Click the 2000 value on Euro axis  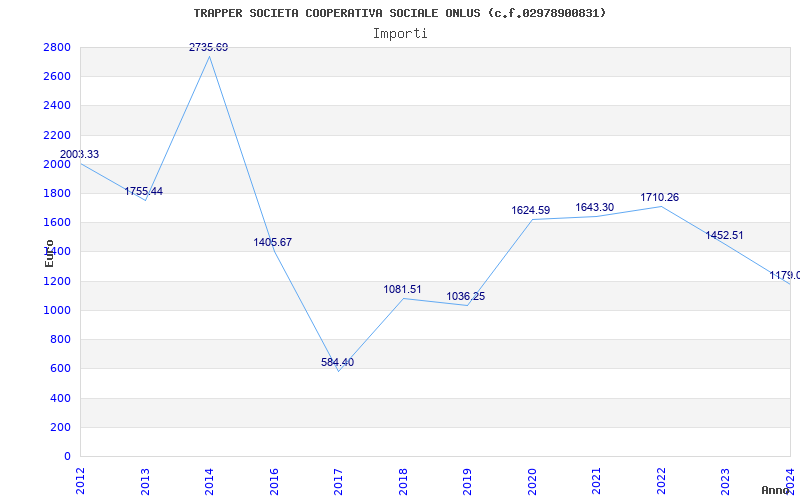57,164
